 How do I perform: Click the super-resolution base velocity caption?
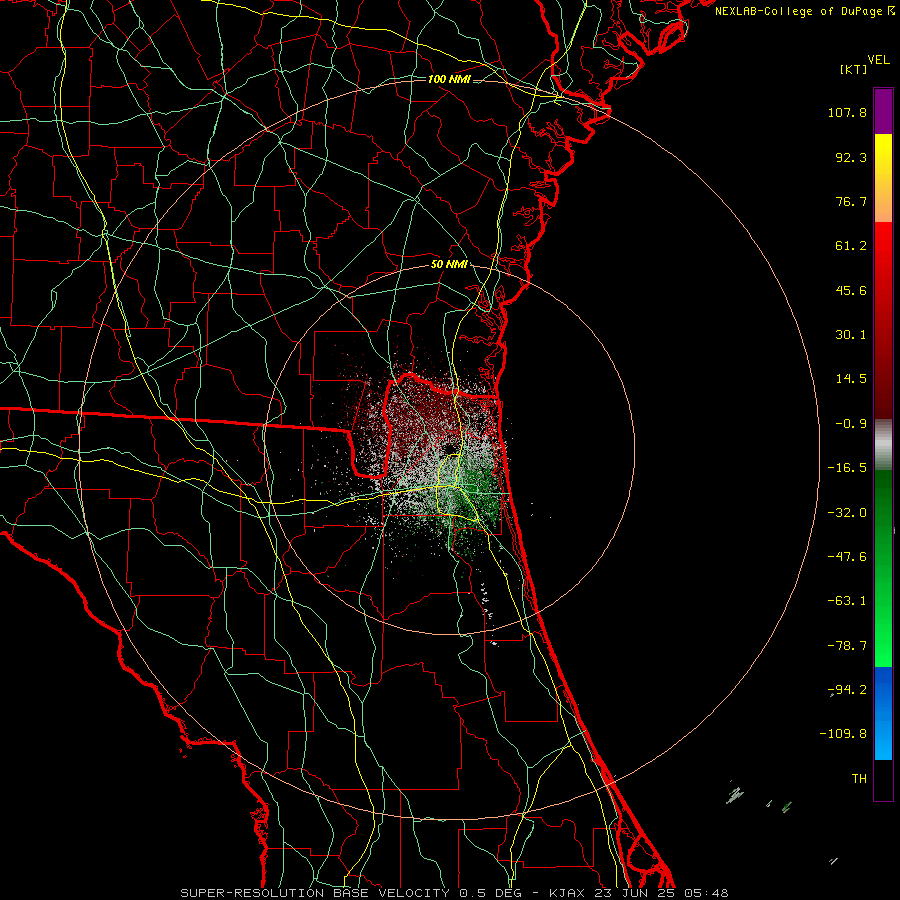[454, 893]
